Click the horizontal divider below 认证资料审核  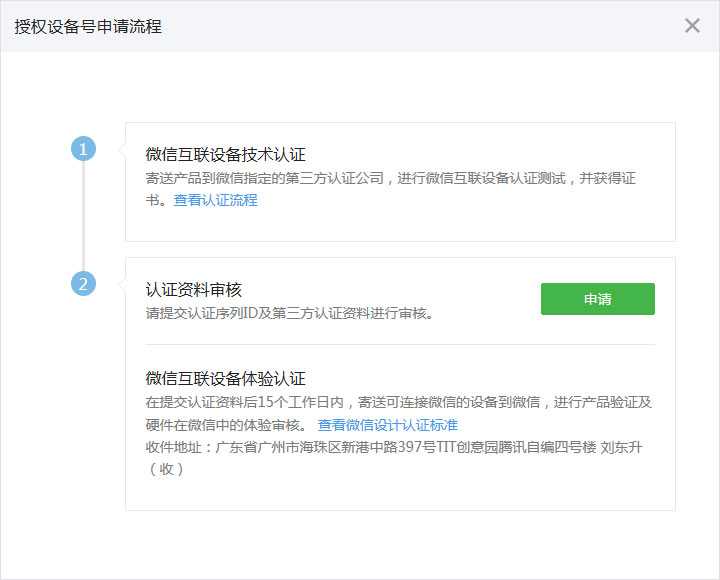pos(400,344)
